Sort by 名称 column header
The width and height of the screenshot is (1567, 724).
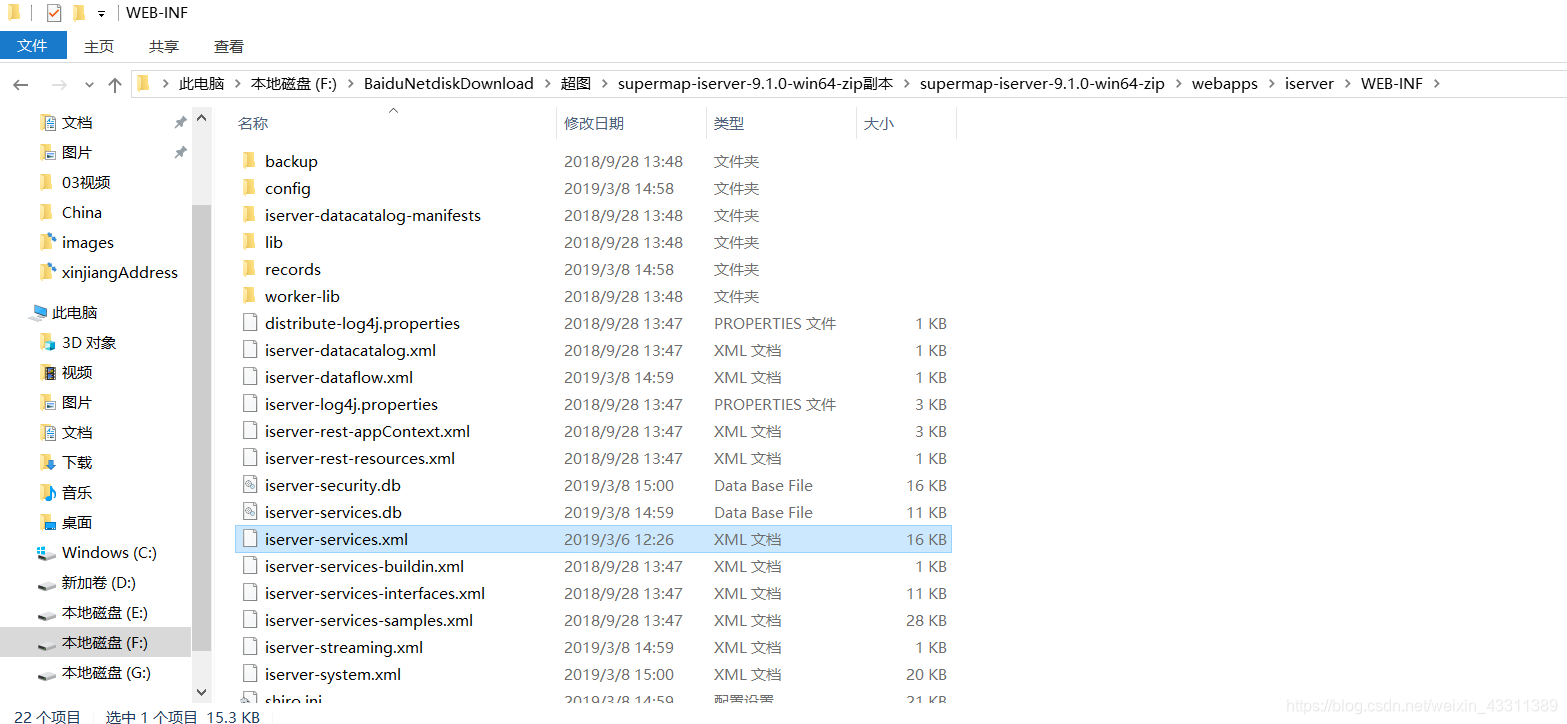point(253,123)
